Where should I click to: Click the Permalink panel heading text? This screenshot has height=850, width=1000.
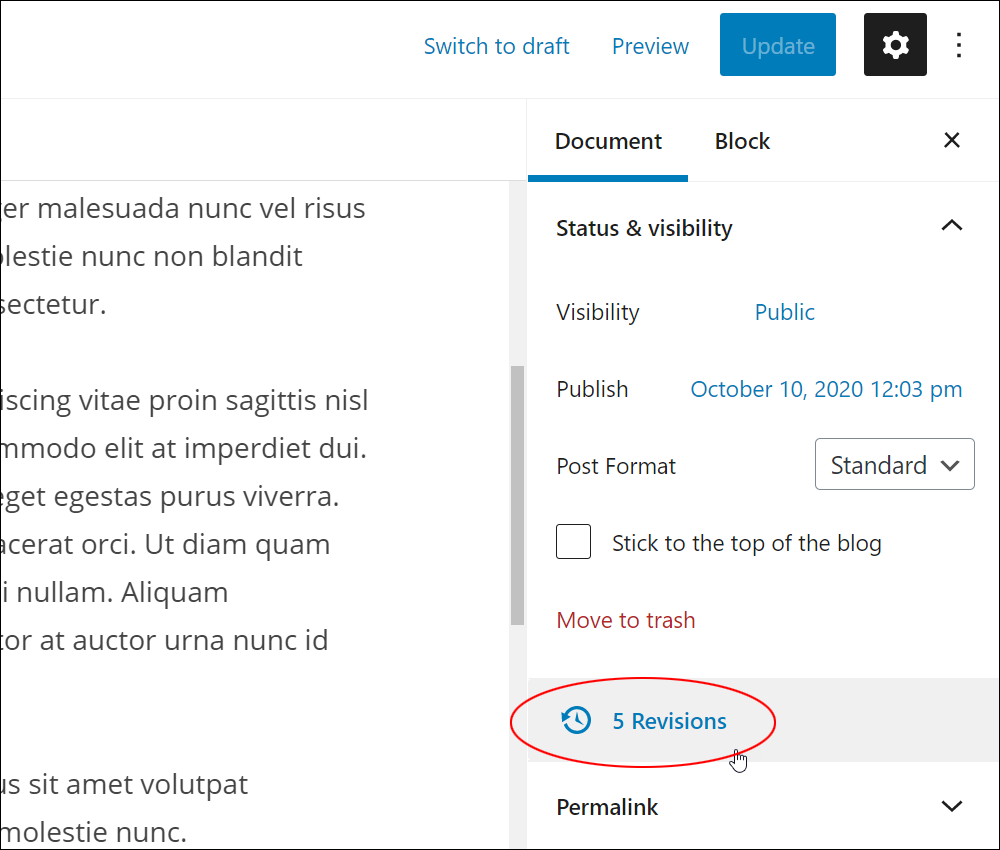tap(607, 807)
